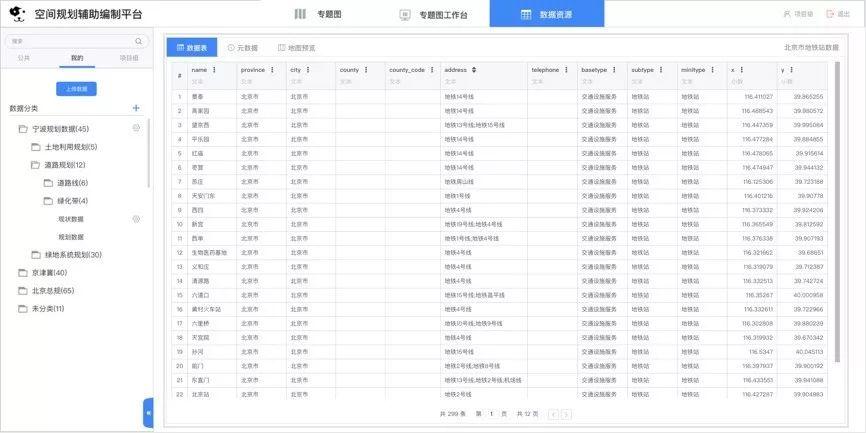Click the blue 上传数据 button
Screen dimensions: 866x433
pyautogui.click(x=76, y=89)
